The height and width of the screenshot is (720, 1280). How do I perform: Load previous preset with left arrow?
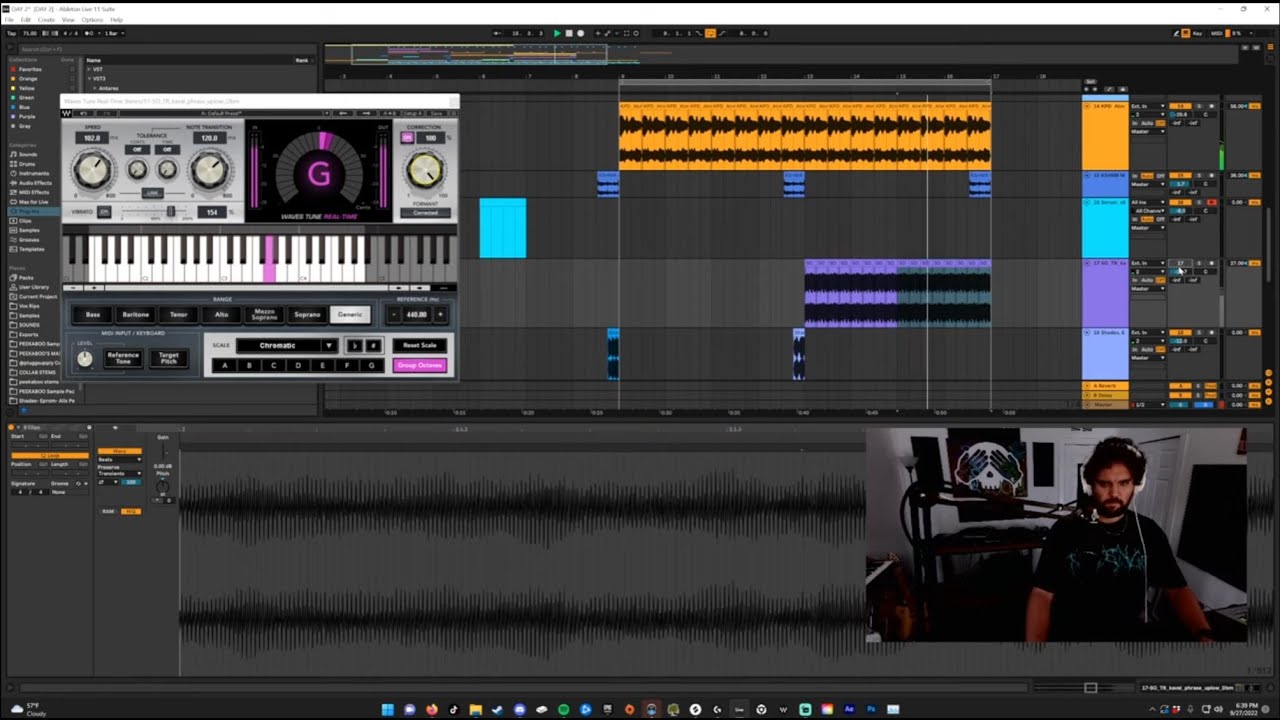tap(343, 113)
